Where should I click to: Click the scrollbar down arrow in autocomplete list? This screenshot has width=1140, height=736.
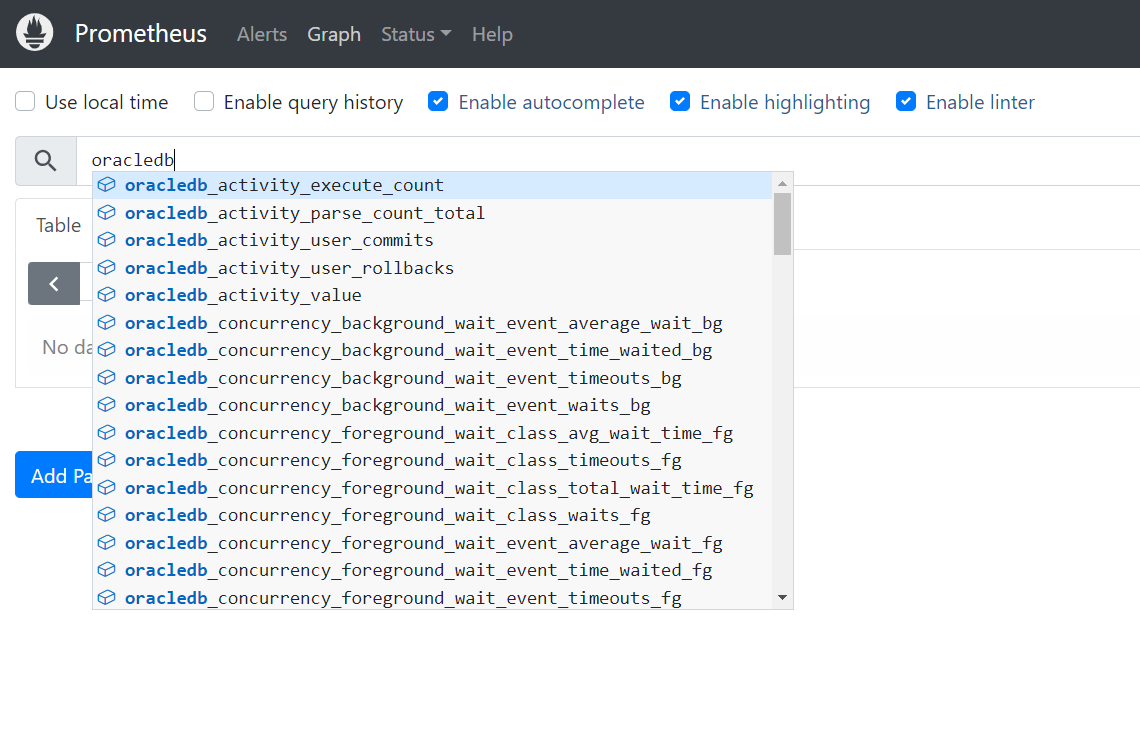point(782,598)
